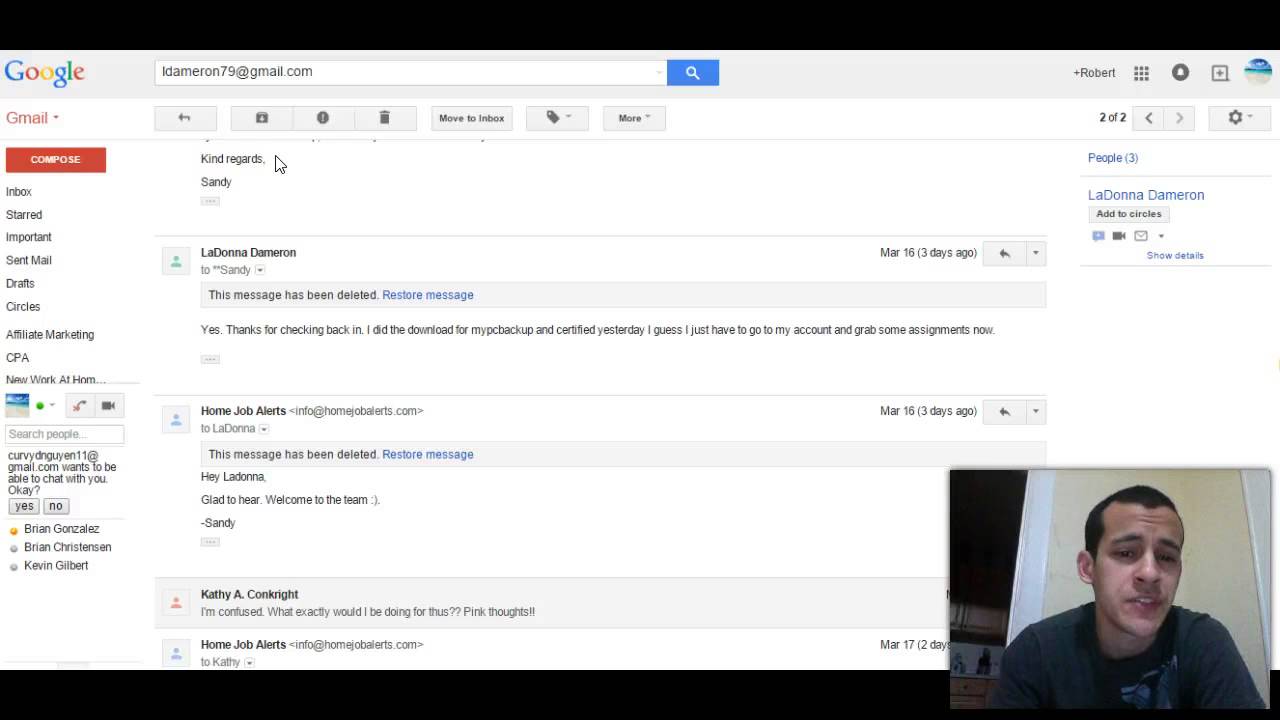The image size is (1280, 720).
Task: Open chat status green dot dropdown
Action: click(x=45, y=406)
